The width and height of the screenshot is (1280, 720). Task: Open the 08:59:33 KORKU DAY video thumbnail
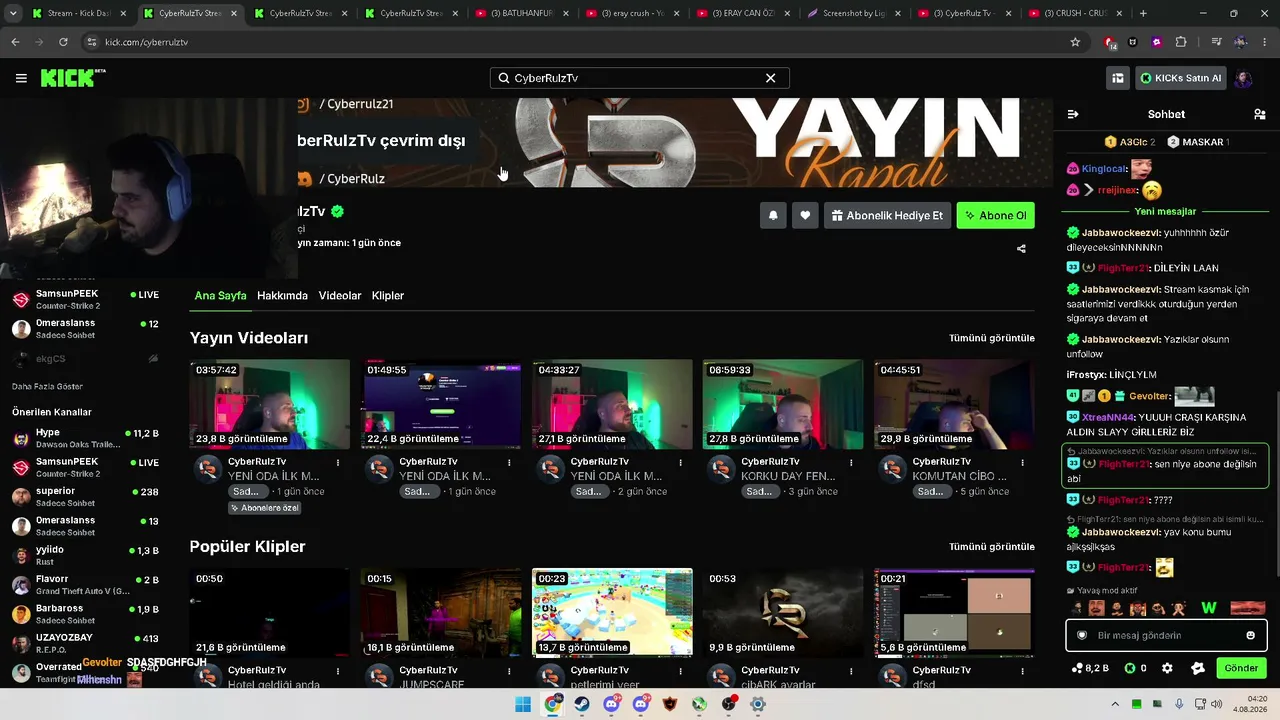pos(783,404)
